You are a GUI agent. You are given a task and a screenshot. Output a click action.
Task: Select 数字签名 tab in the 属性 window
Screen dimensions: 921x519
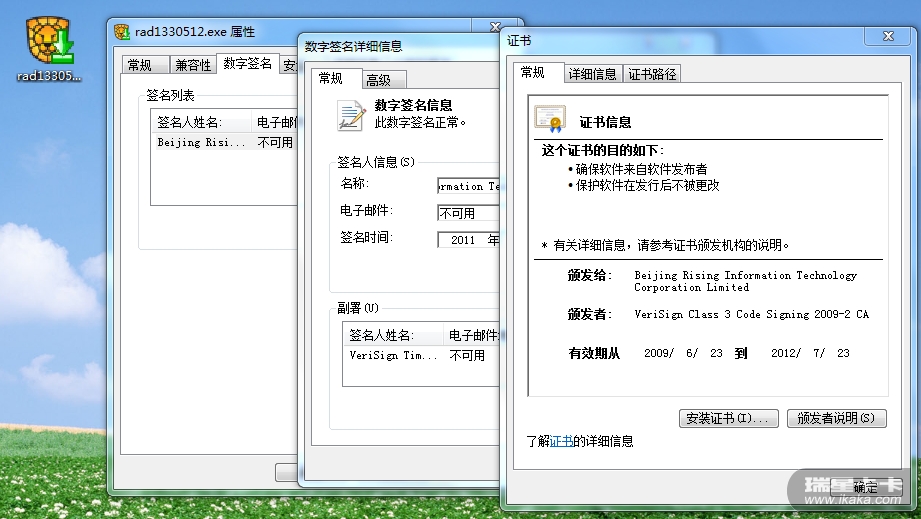(247, 63)
